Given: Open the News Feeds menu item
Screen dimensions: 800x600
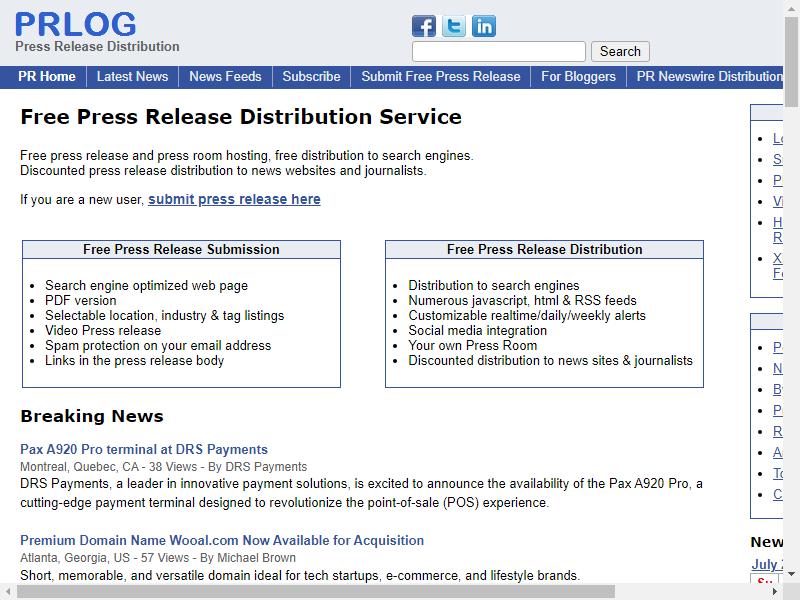Looking at the screenshot, I should 226,77.
